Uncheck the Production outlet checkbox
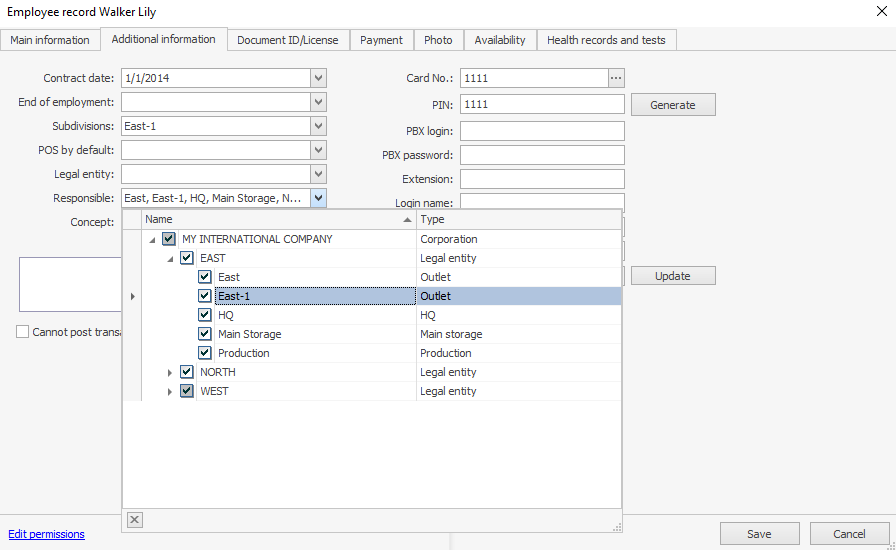The image size is (896, 550). coord(205,353)
